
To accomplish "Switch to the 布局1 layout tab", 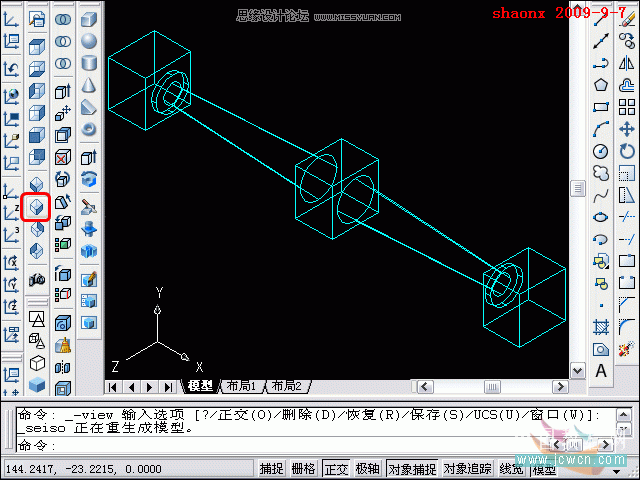I will pos(240,386).
